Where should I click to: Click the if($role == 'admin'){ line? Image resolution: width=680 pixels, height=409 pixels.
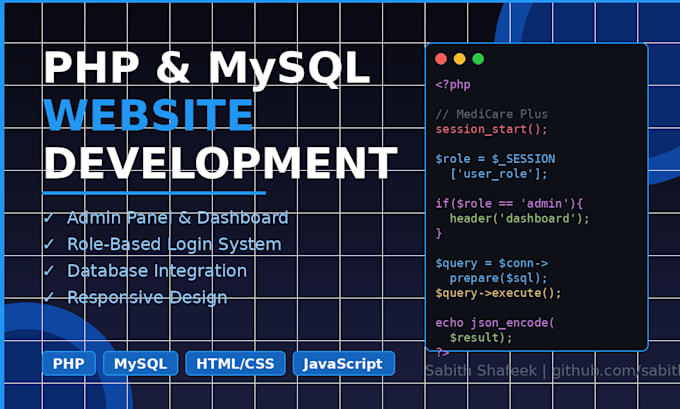509,203
